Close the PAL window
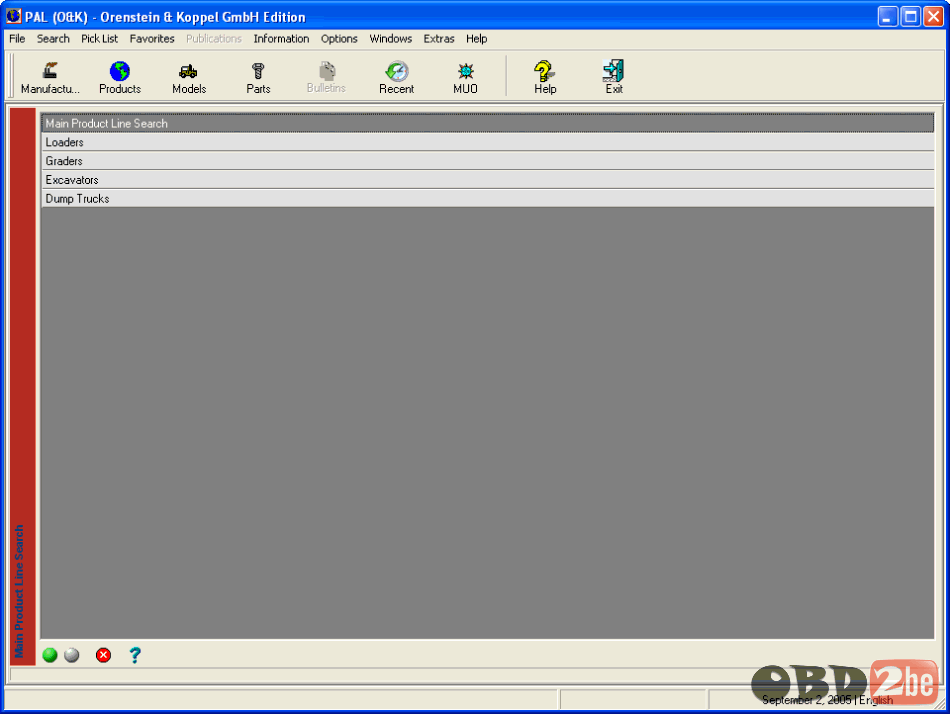 tap(934, 16)
